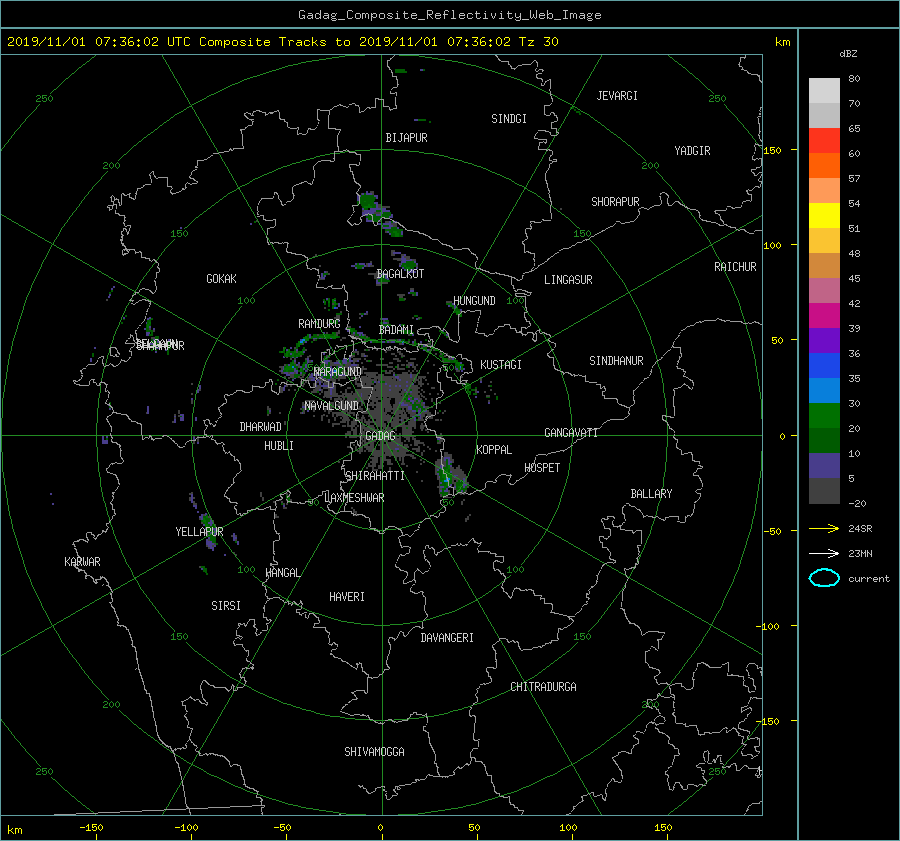Viewport: 900px width, 841px height.
Task: Click the DAVANGERI city label
Action: (447, 638)
